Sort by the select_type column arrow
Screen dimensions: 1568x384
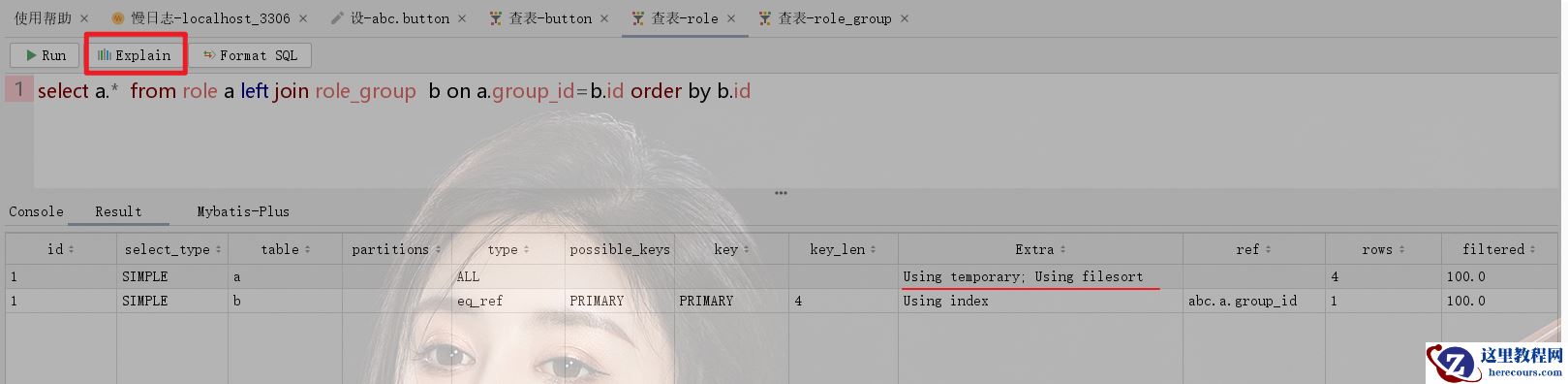pyautogui.click(x=217, y=249)
